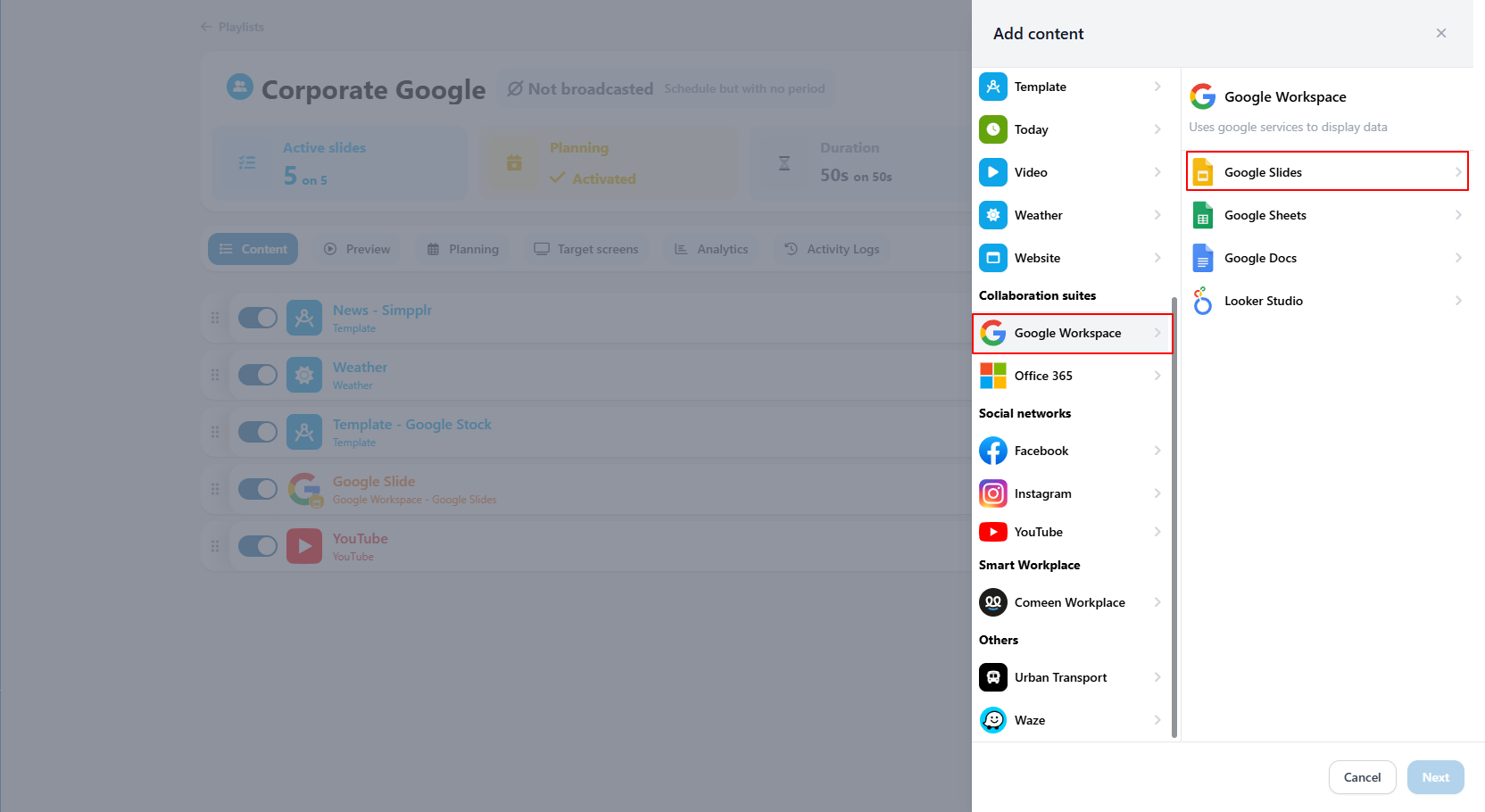Click the YouTube logo in Add content
The height and width of the screenshot is (812, 1485).
tap(993, 532)
